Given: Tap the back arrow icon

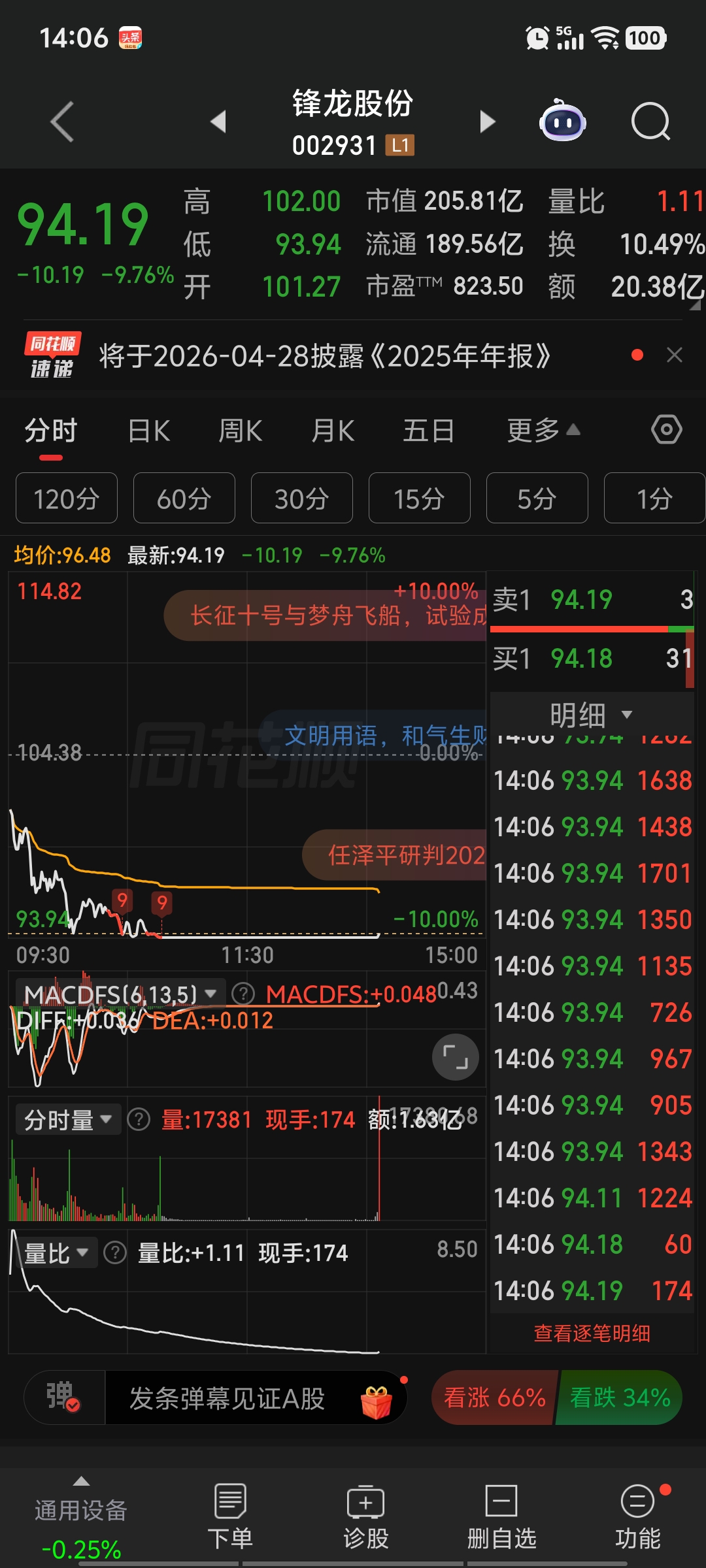Looking at the screenshot, I should 63,122.
